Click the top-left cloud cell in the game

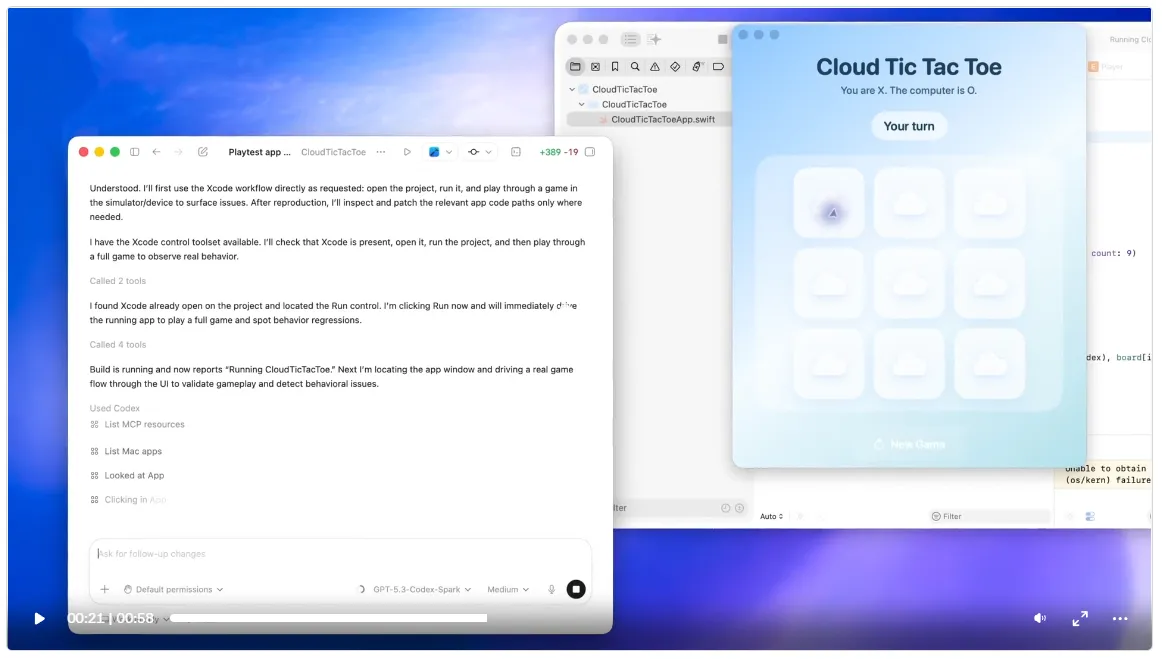[x=829, y=203]
